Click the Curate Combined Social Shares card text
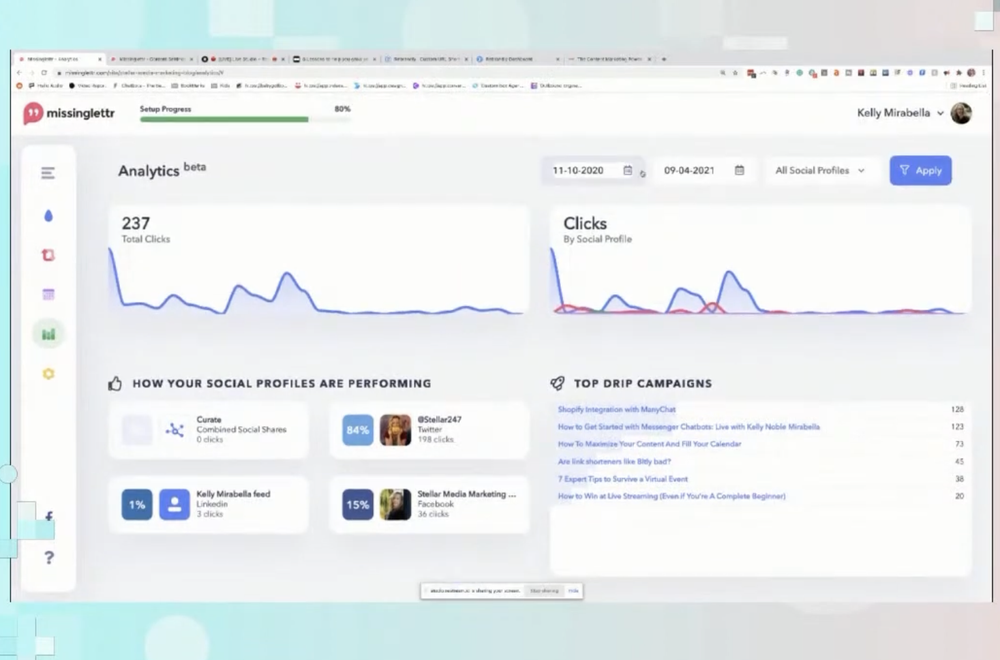The width and height of the screenshot is (1000, 660). tap(241, 430)
